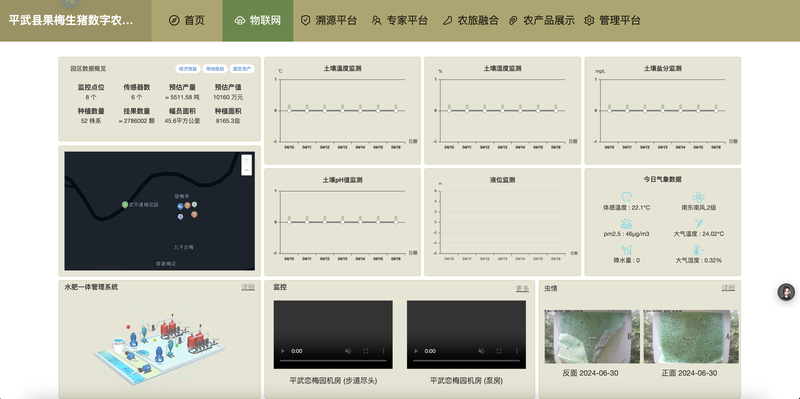
Task: Open 更多 link in 监控 panel
Action: [522, 288]
